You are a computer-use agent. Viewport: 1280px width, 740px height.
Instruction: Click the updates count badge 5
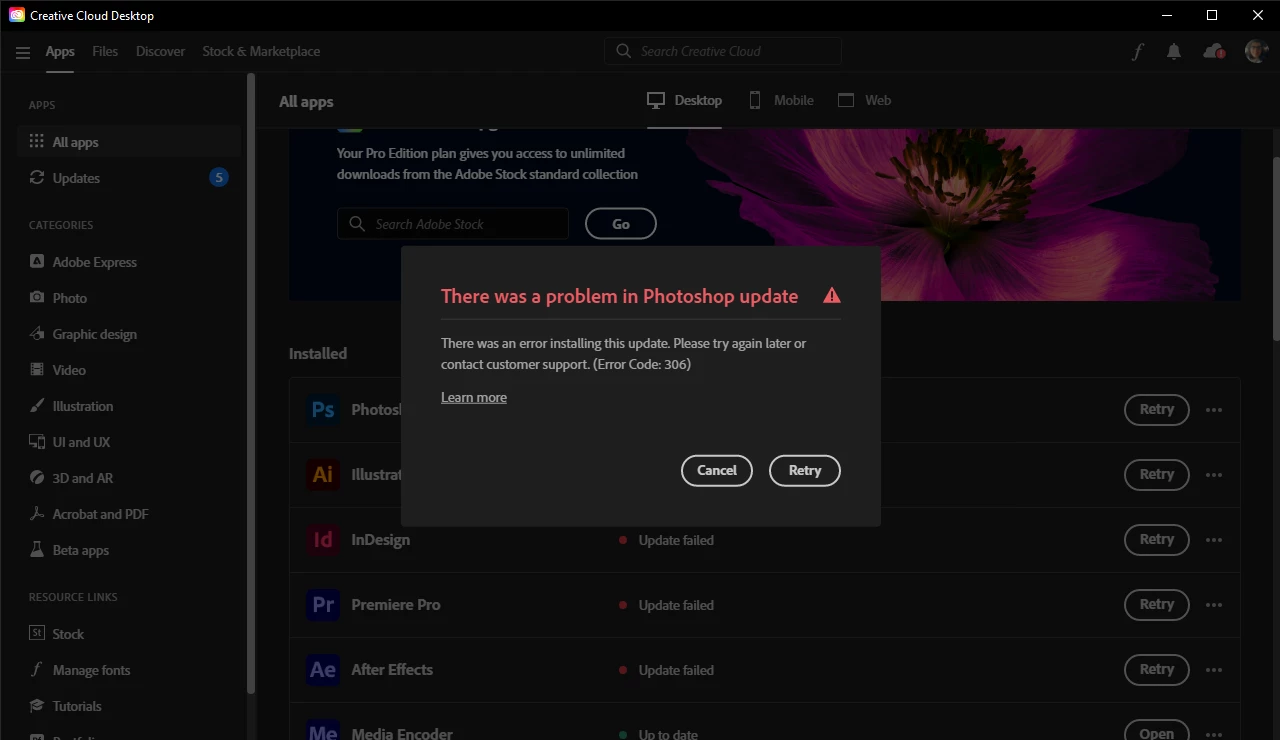219,178
